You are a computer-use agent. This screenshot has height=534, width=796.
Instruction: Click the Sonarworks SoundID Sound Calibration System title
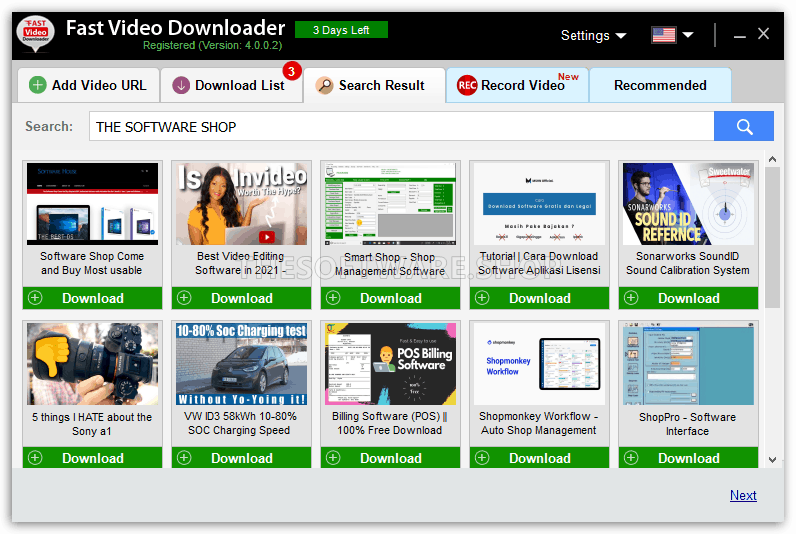687,263
